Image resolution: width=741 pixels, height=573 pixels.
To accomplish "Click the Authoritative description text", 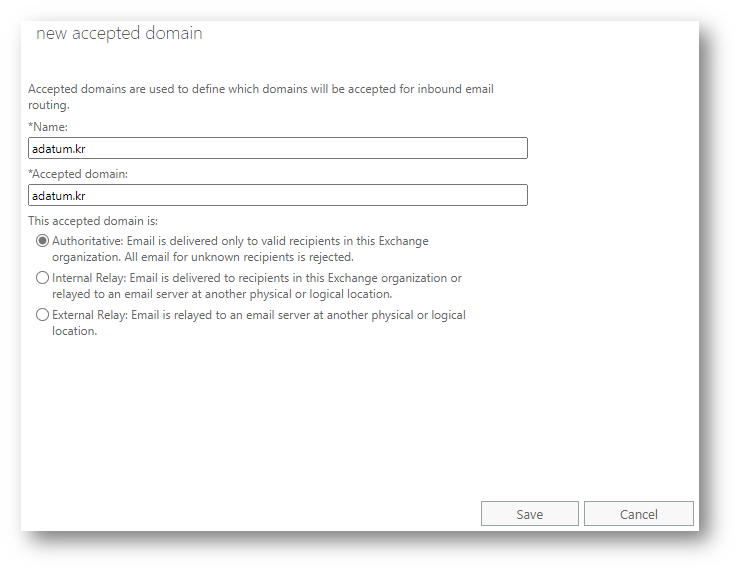I will pos(240,249).
